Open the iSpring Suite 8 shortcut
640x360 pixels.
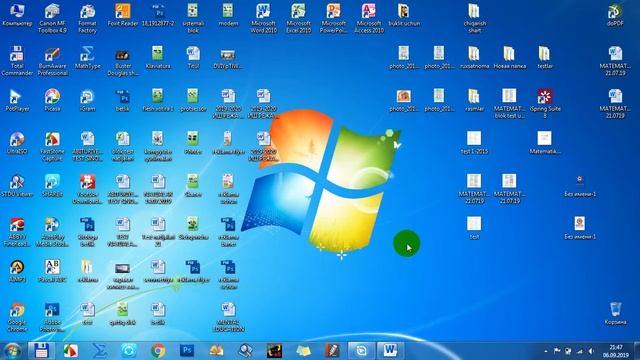click(544, 104)
